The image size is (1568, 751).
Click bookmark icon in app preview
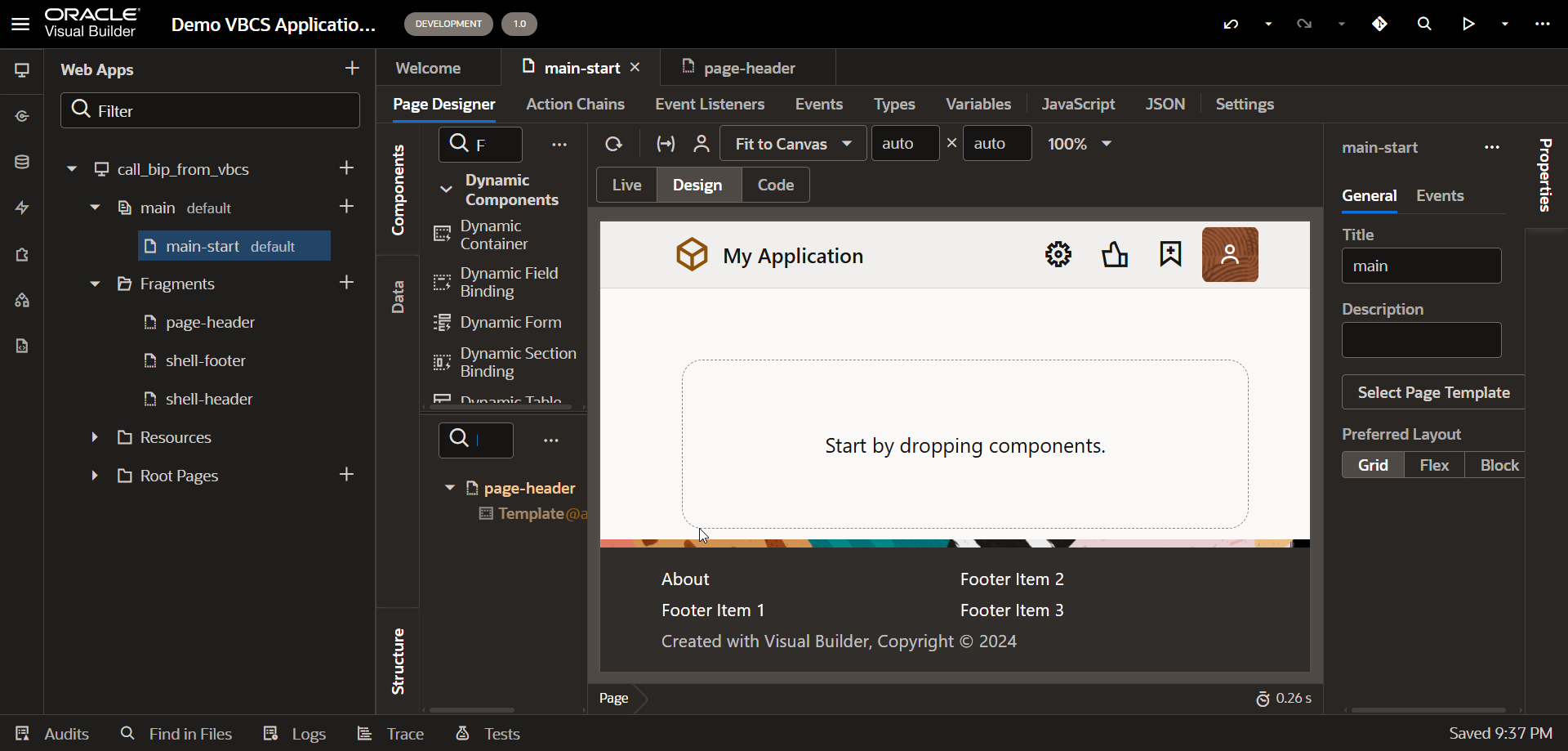click(x=1170, y=254)
